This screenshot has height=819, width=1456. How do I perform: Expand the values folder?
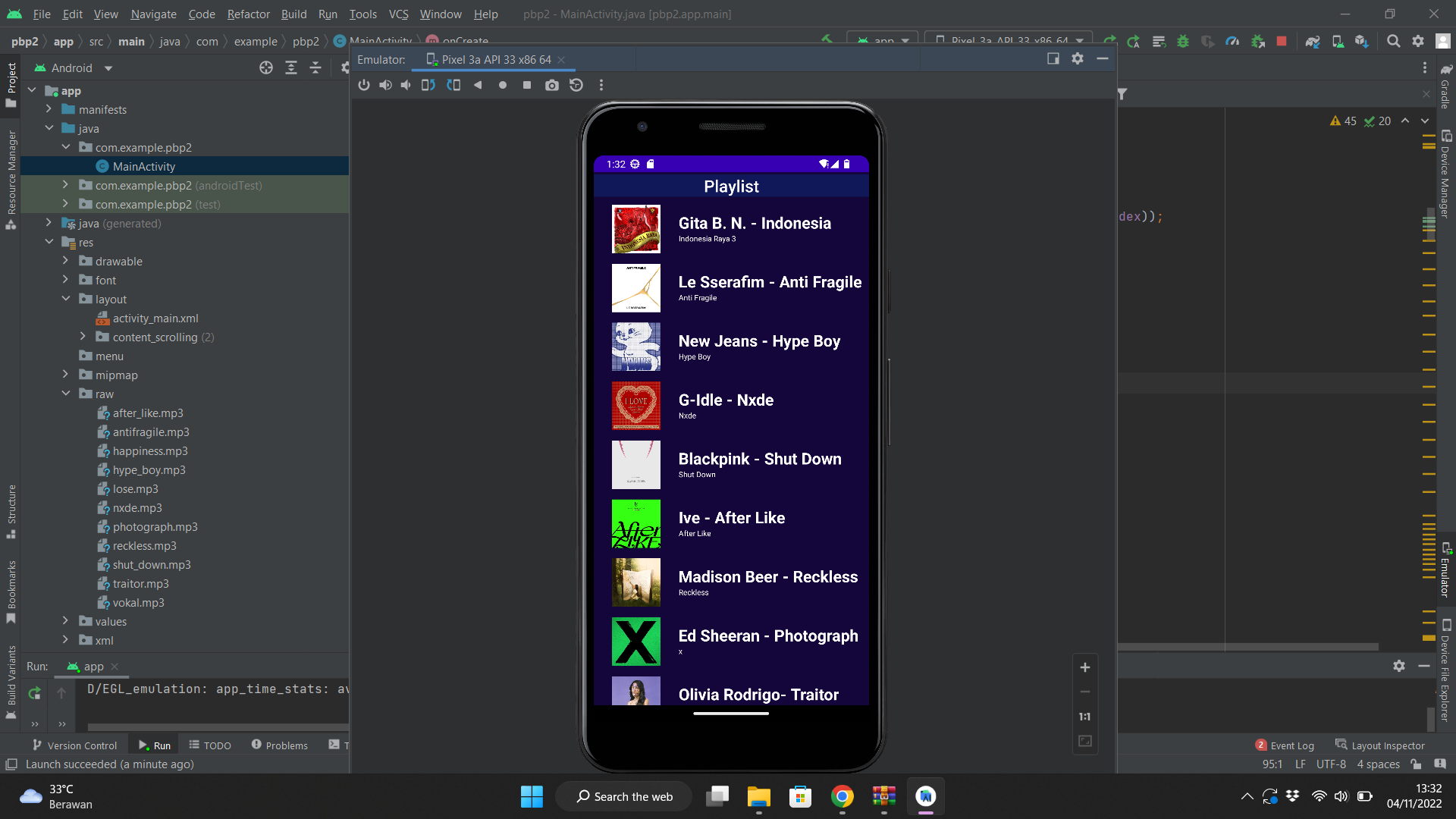(66, 621)
